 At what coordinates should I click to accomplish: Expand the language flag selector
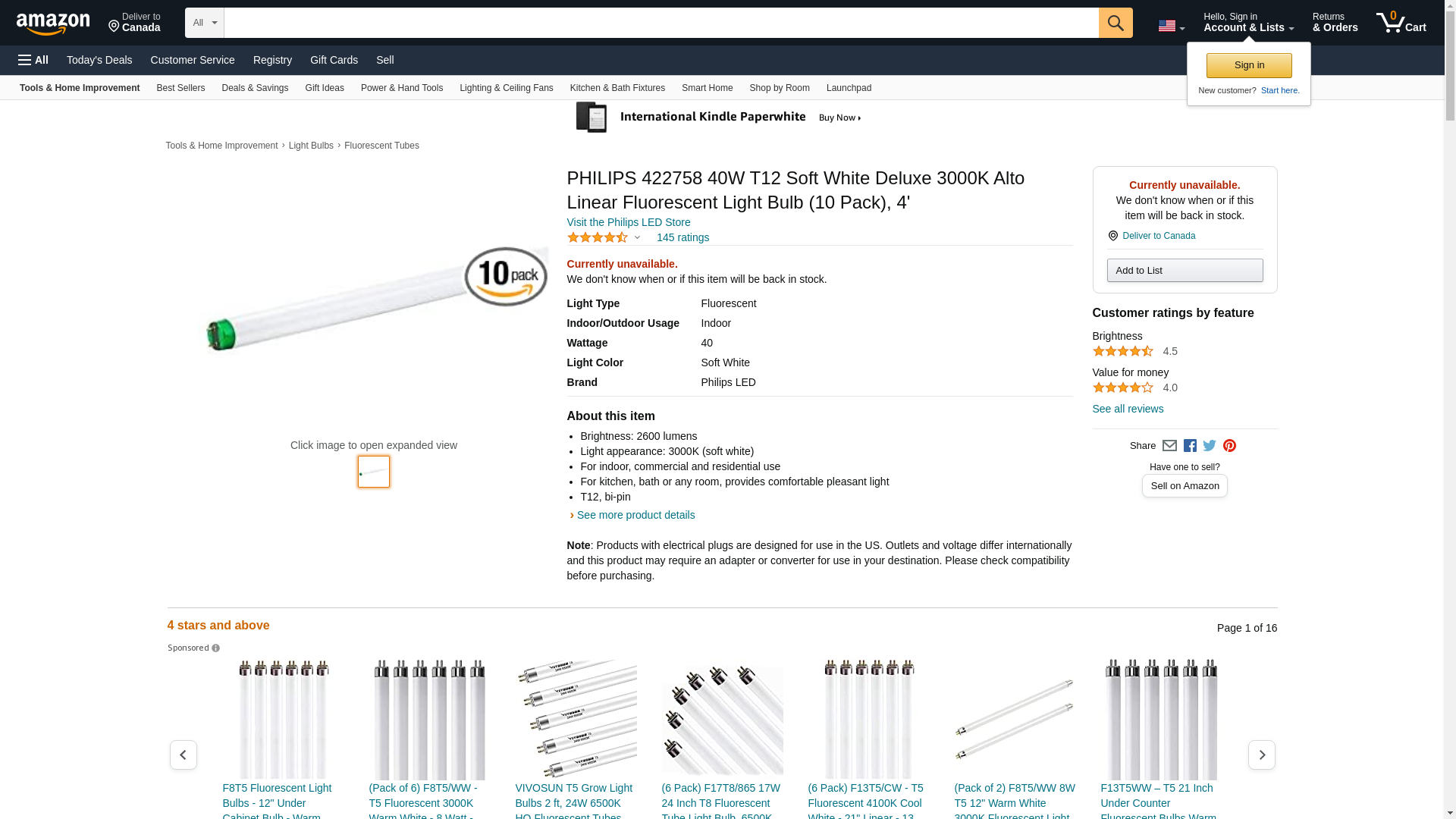coord(1171,27)
